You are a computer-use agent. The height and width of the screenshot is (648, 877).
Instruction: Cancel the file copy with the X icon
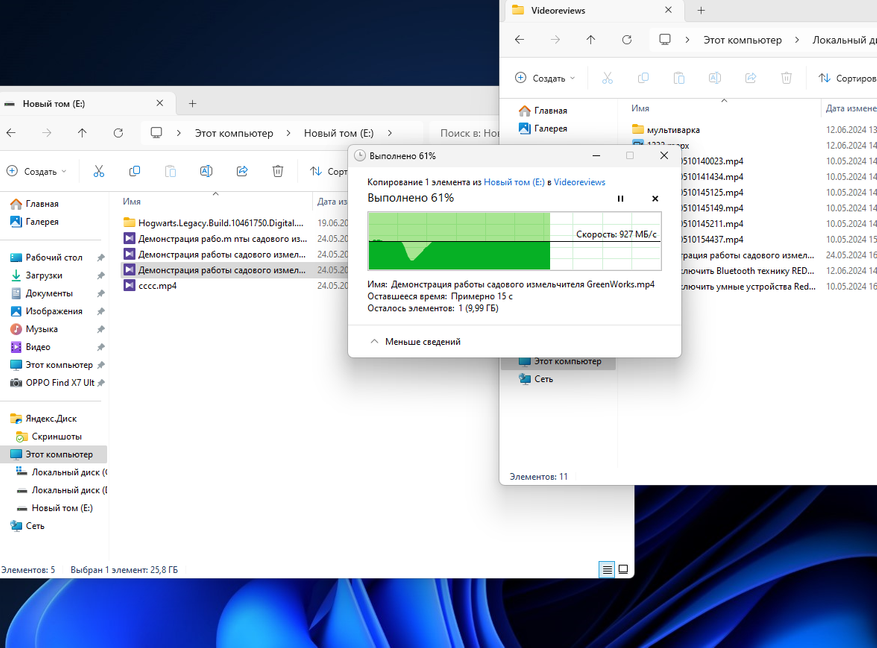pos(655,199)
